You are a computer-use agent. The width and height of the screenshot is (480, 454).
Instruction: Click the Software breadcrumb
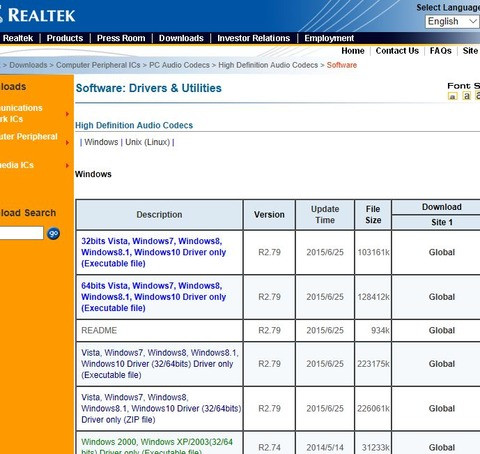342,65
